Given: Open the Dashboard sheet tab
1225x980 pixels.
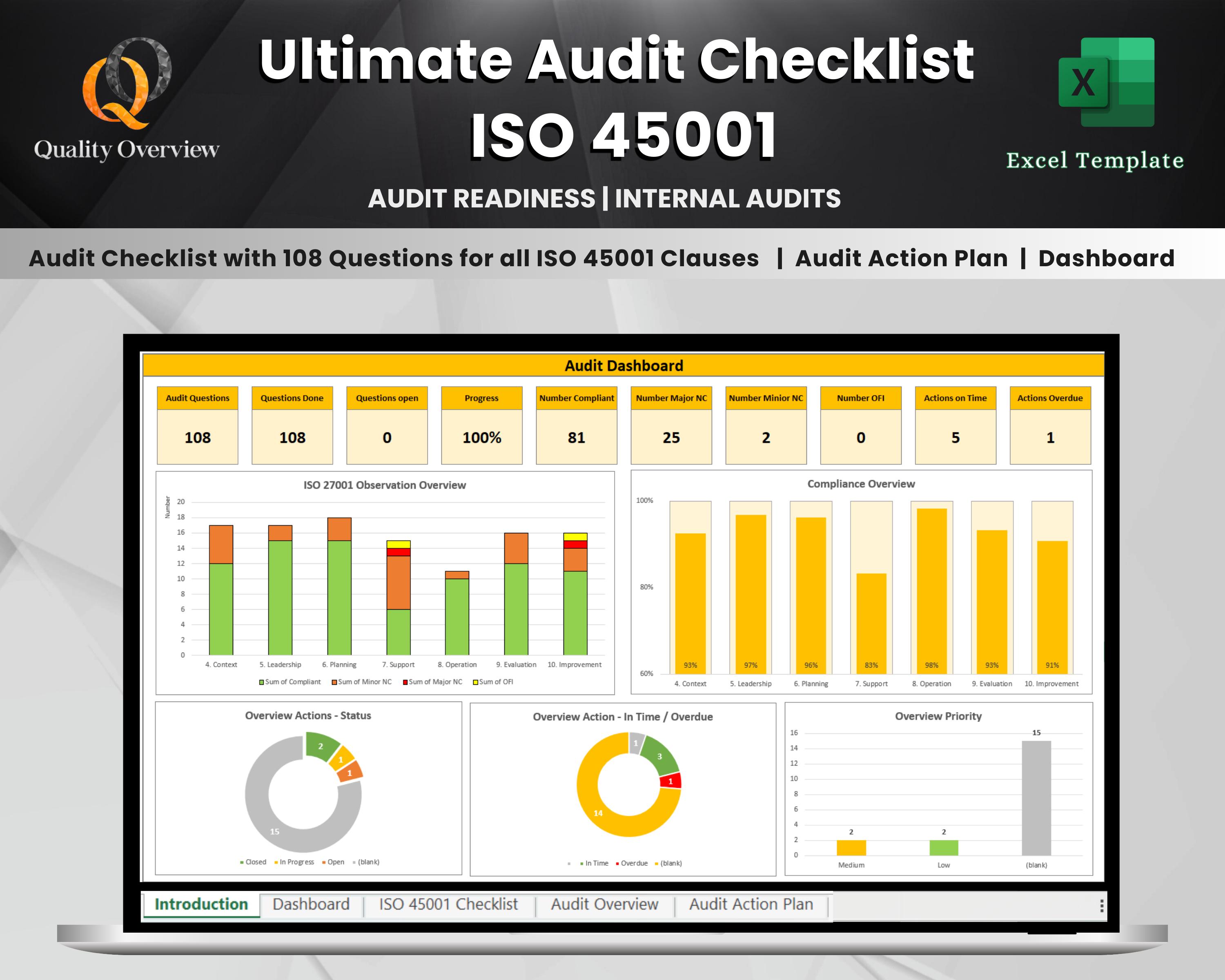Looking at the screenshot, I should [312, 904].
